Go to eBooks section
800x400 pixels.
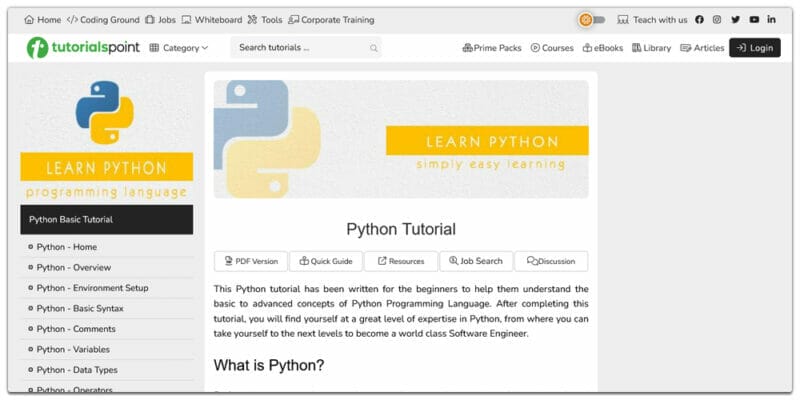(x=602, y=48)
